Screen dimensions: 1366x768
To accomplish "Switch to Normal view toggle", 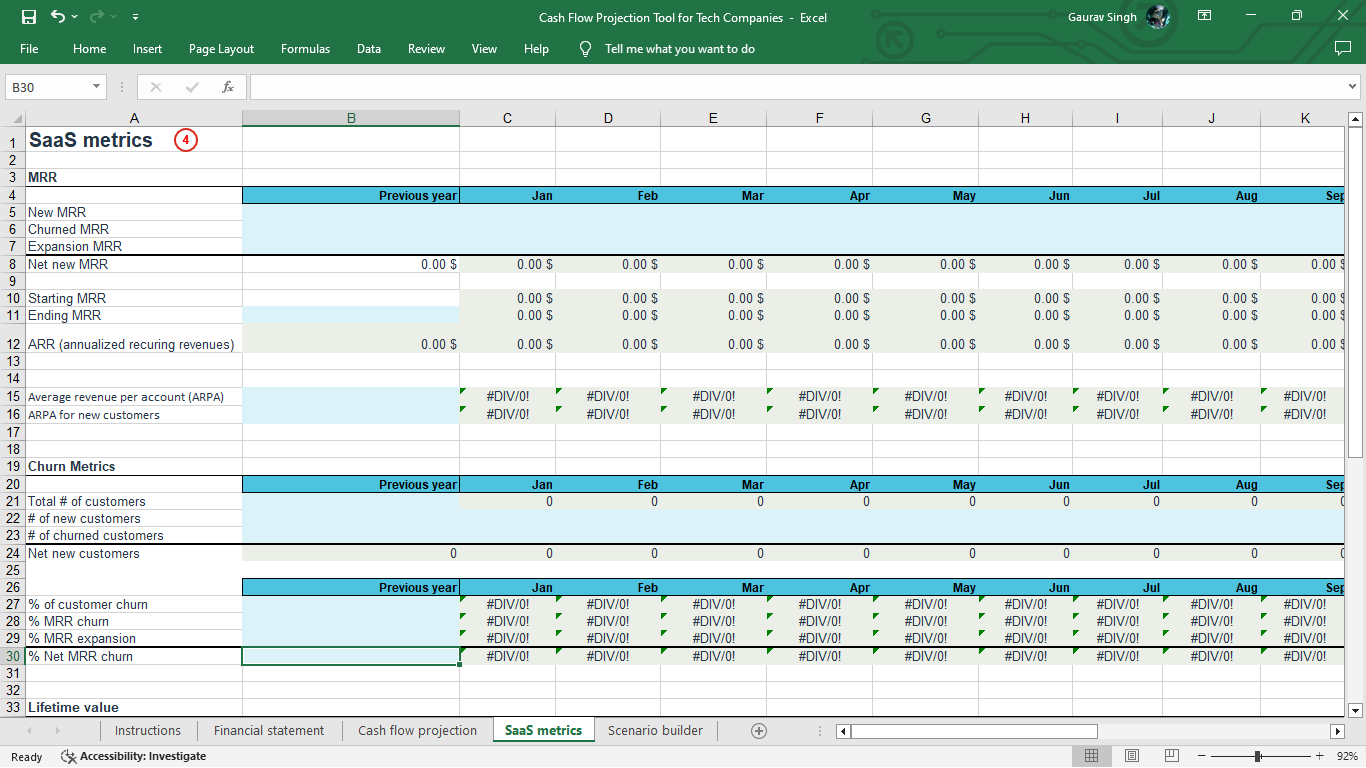I will [1092, 755].
